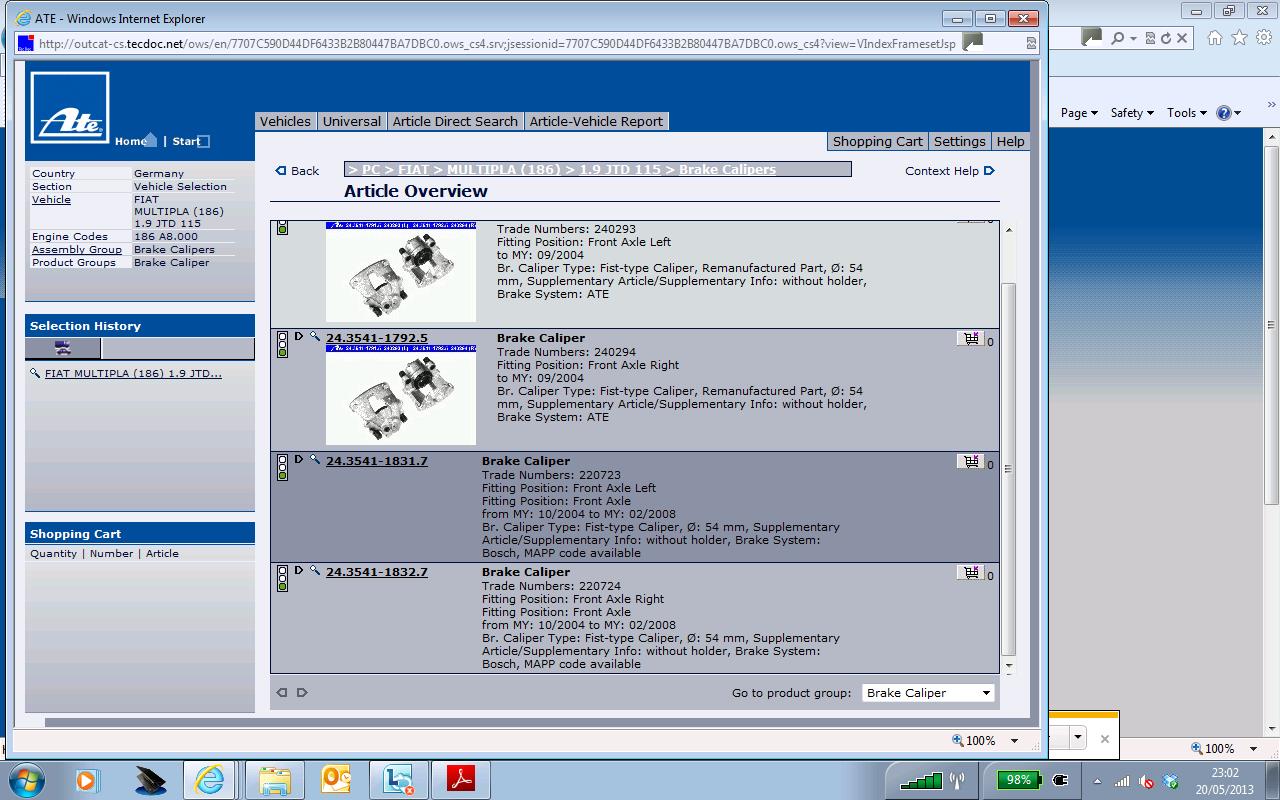
Task: Open Adobe Reader from taskbar
Action: [461, 779]
